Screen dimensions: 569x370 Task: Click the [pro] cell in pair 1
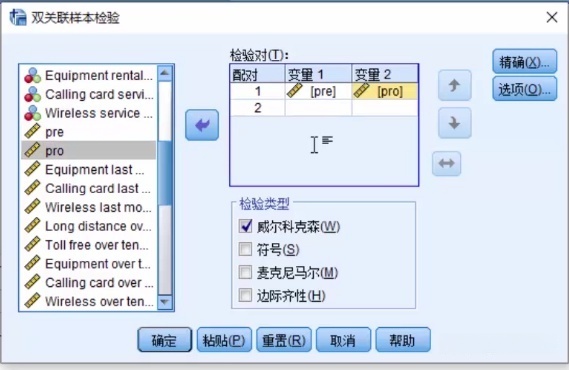point(385,91)
